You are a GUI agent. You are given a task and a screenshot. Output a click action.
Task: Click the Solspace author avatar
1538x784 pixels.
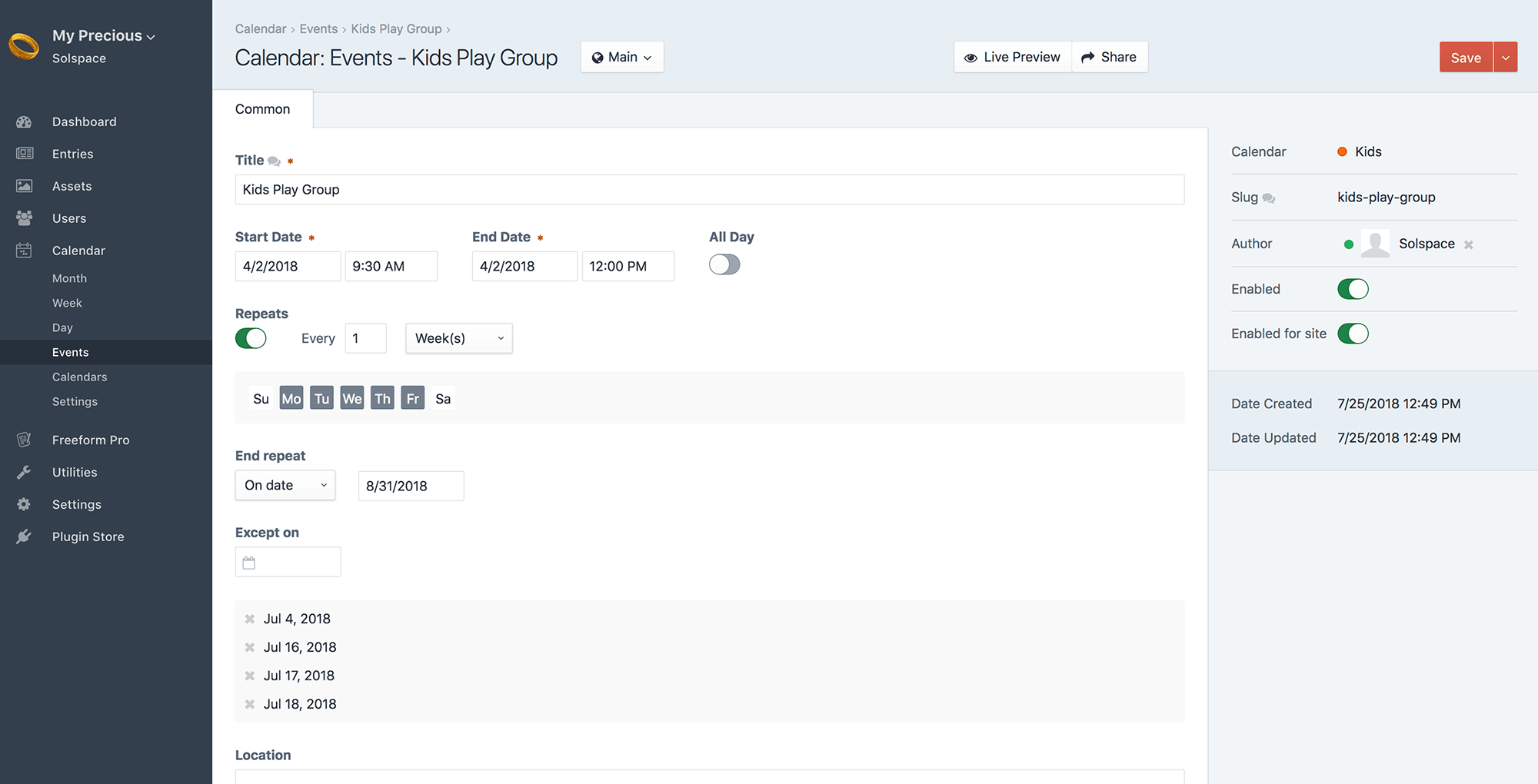click(1375, 244)
